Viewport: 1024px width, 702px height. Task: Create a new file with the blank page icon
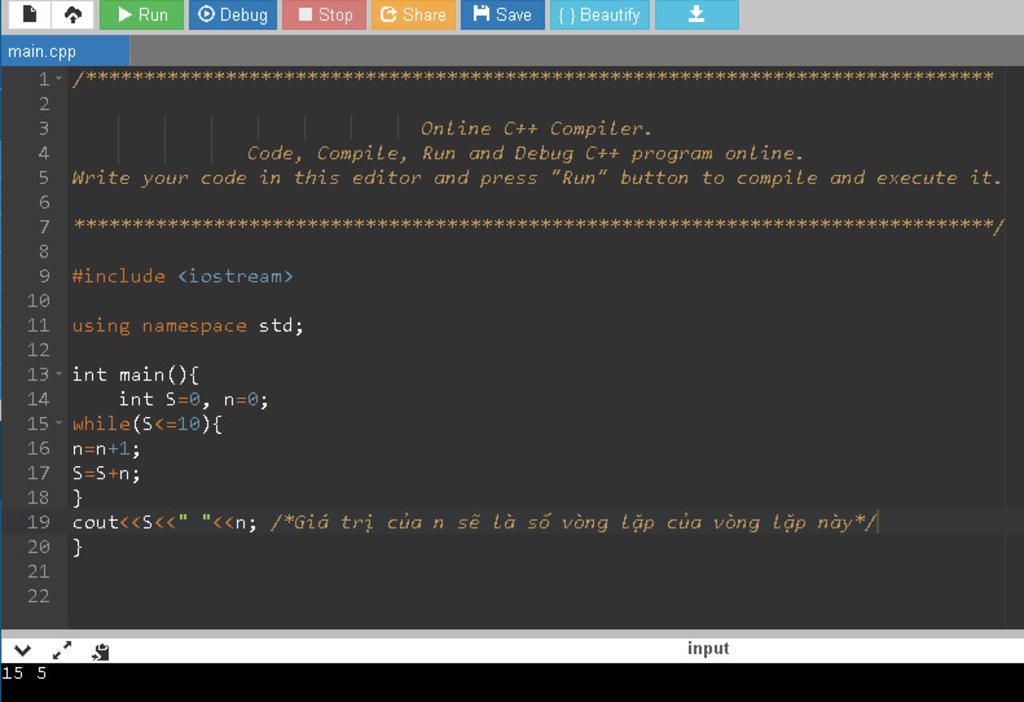coord(29,14)
